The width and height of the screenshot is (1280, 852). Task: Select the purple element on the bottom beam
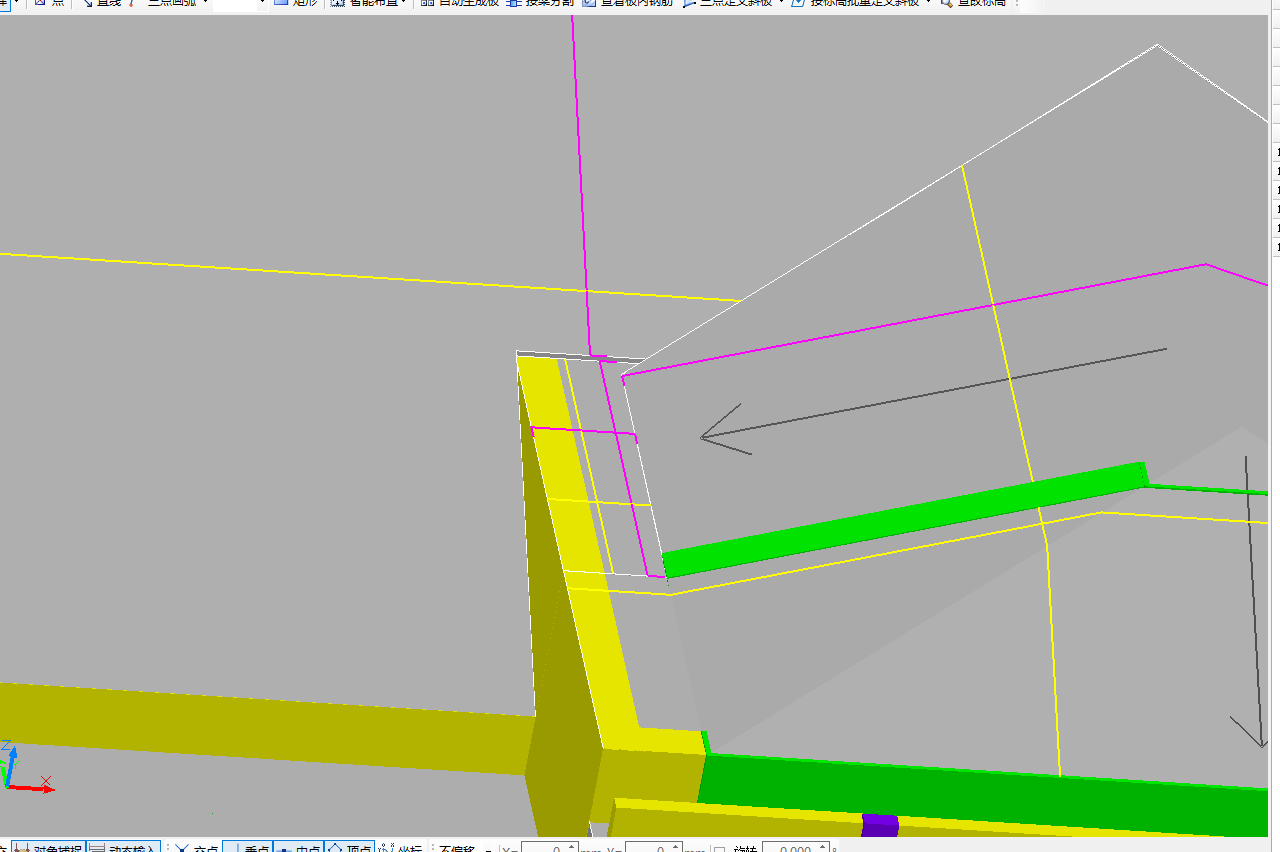coord(880,825)
